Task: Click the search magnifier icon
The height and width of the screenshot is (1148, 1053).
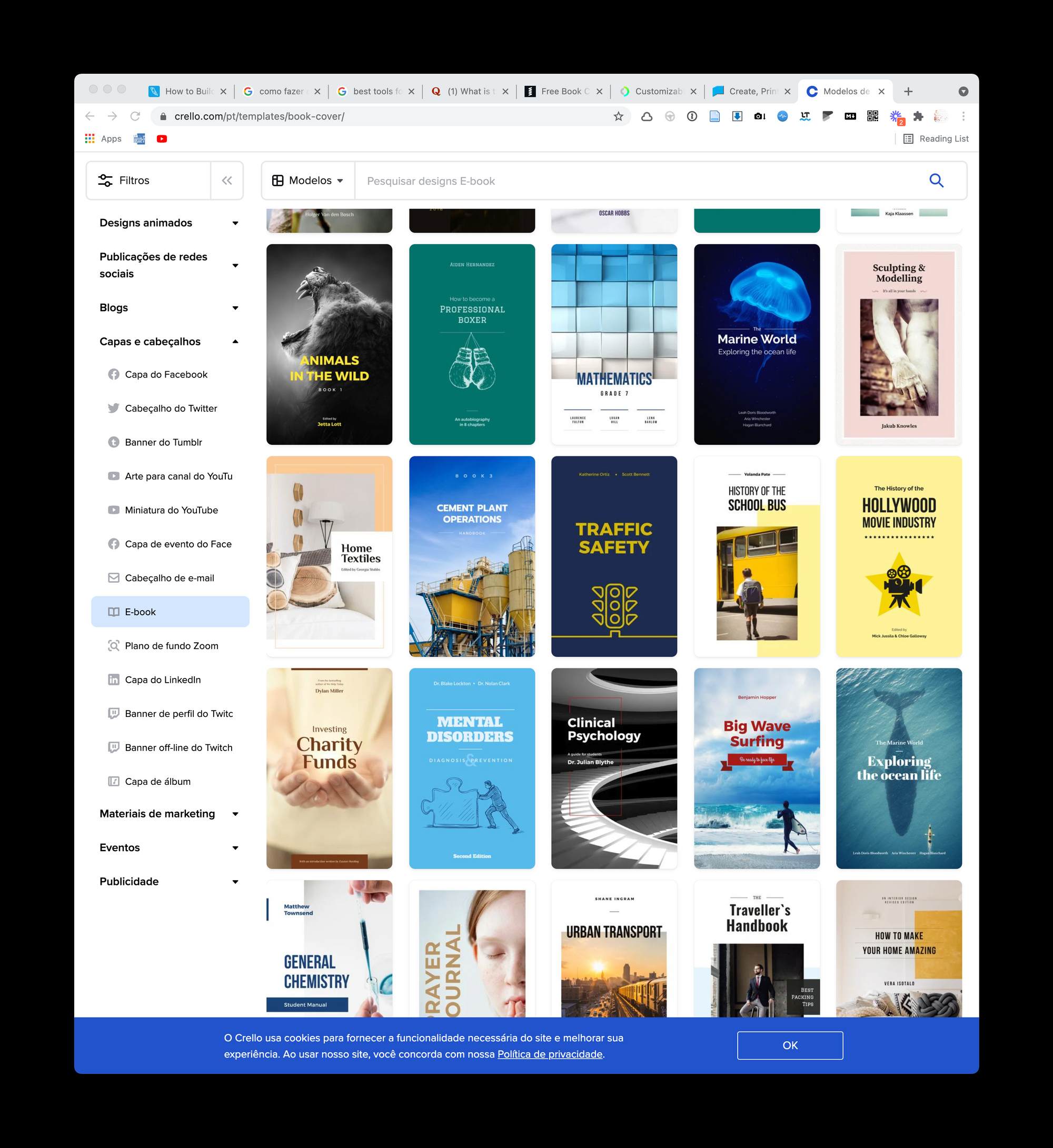Action: (x=936, y=181)
